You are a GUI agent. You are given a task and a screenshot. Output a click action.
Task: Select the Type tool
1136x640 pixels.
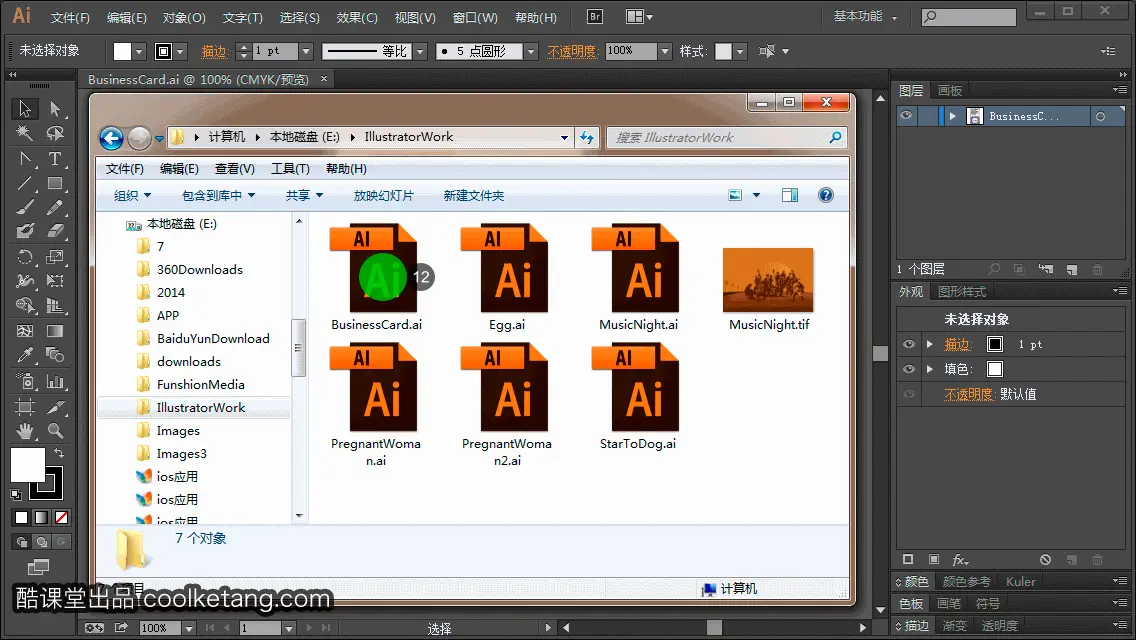pyautogui.click(x=55, y=159)
